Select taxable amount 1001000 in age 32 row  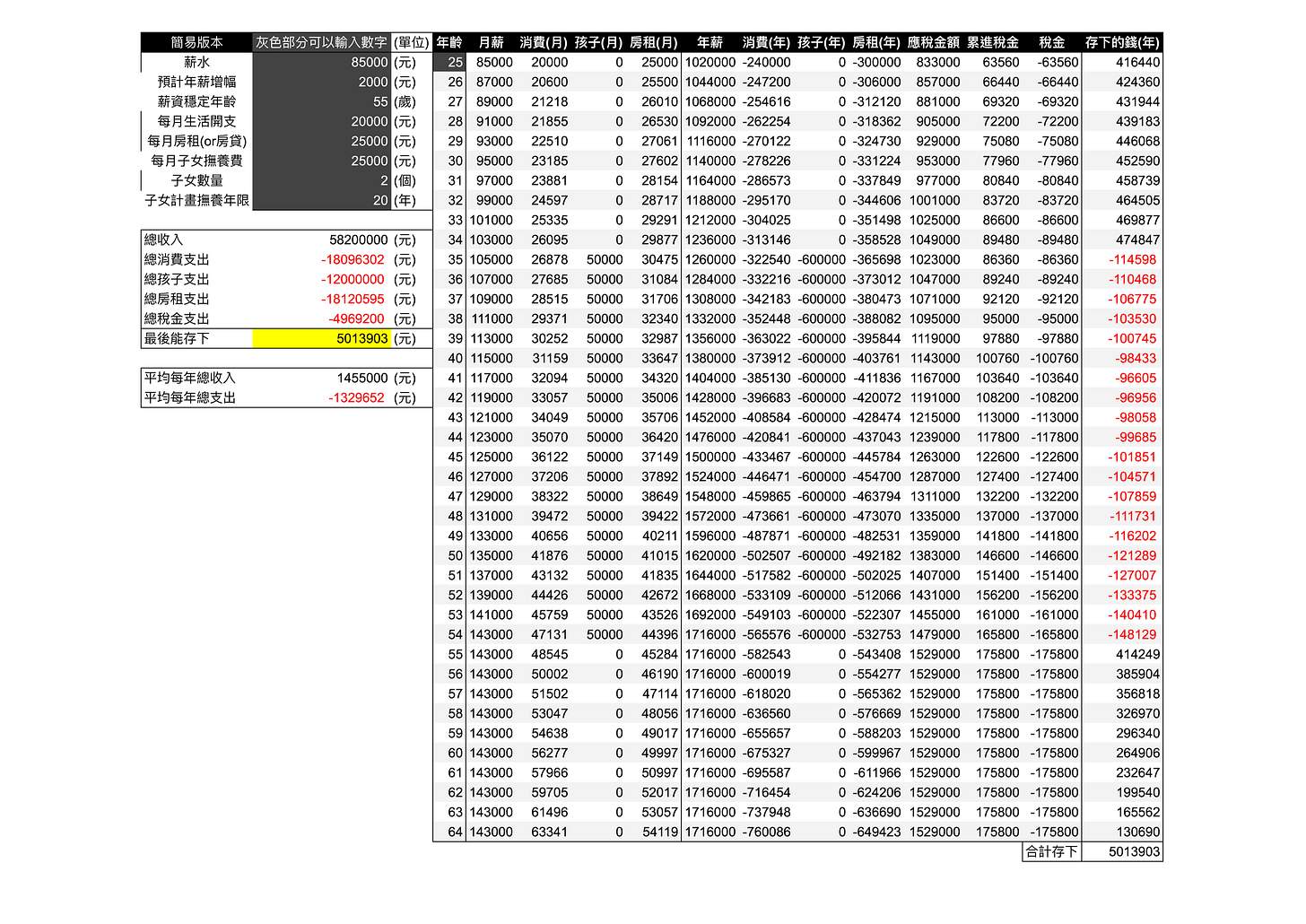click(x=934, y=200)
